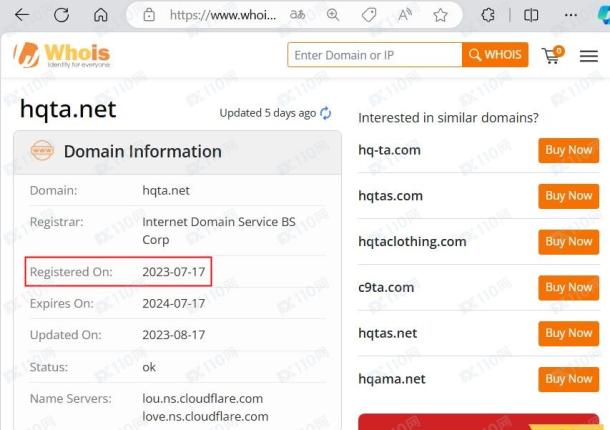The width and height of the screenshot is (610, 430).
Task: Refresh the hqta.net record update icon
Action: point(325,113)
